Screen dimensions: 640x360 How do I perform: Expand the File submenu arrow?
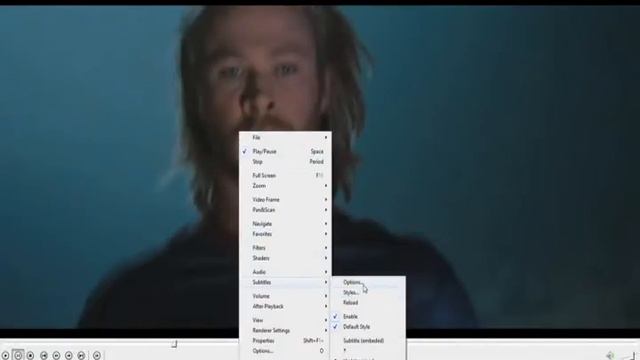coord(326,138)
